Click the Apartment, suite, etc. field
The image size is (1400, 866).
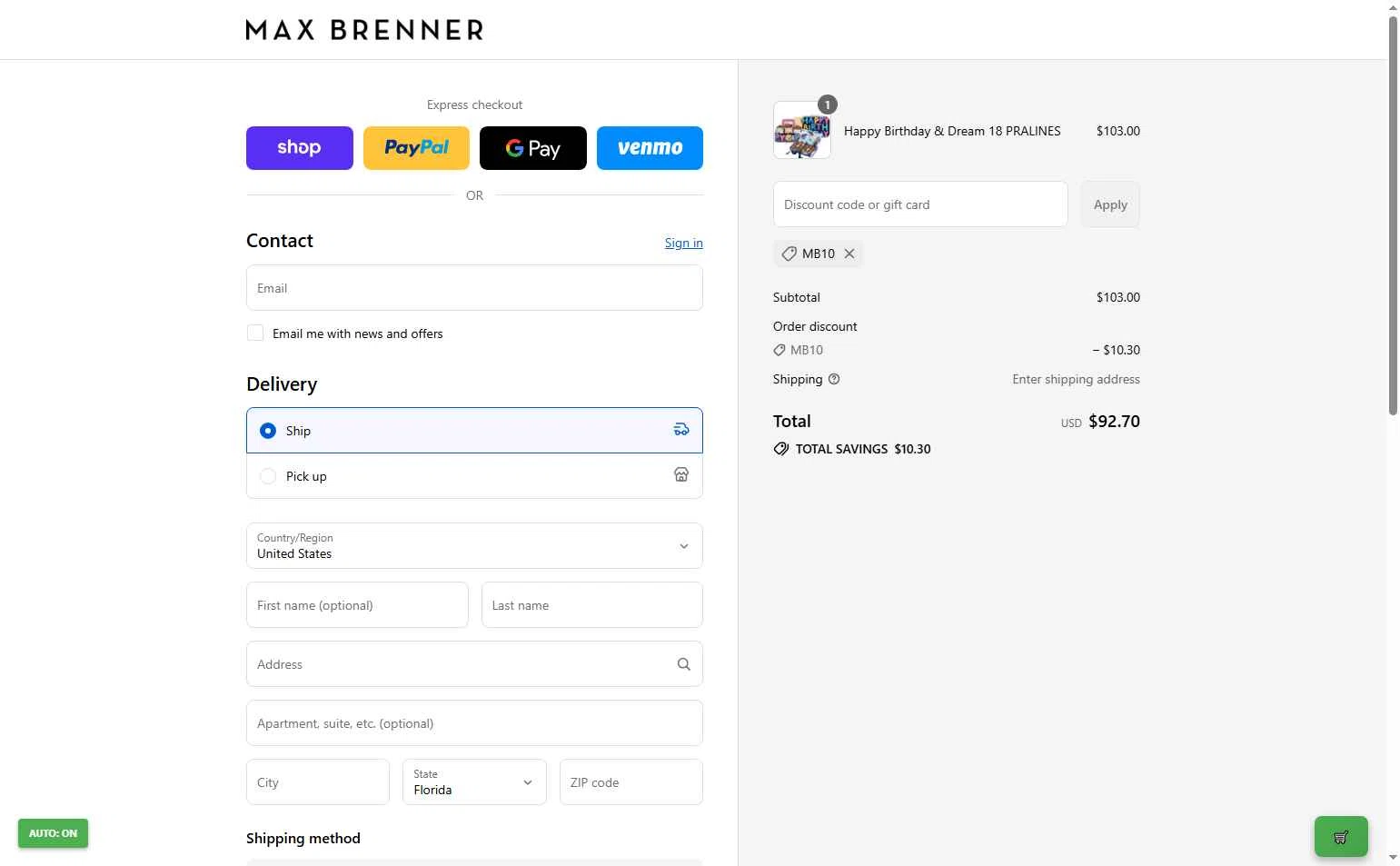[x=474, y=723]
